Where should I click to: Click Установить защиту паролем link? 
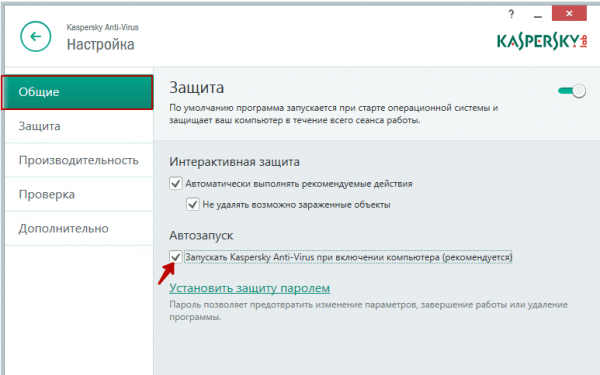249,288
